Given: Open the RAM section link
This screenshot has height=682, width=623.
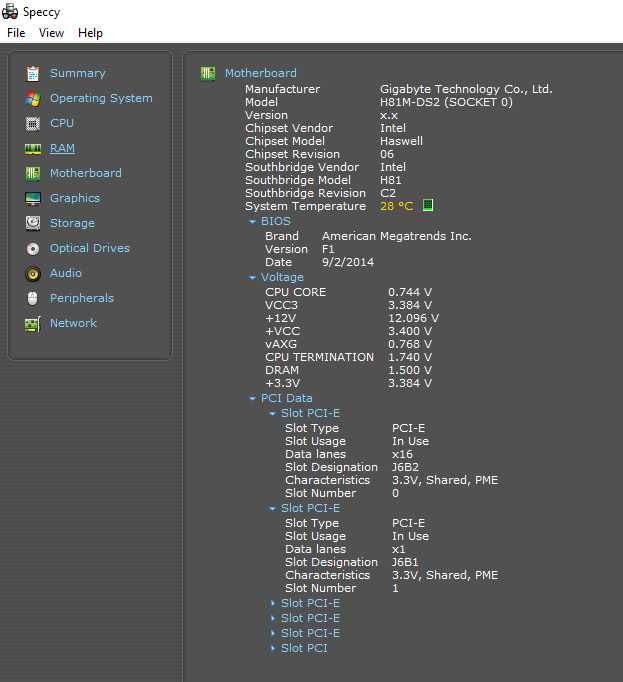Looking at the screenshot, I should point(62,148).
